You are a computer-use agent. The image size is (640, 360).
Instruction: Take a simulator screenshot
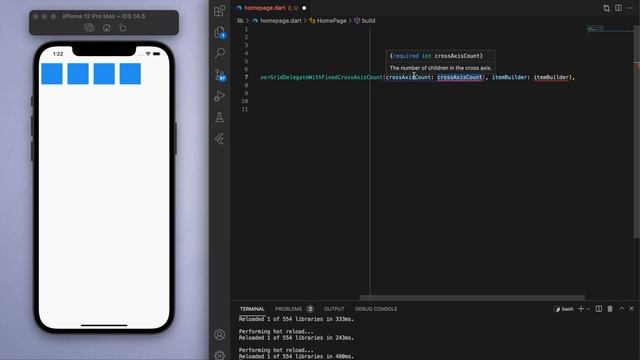click(89, 28)
